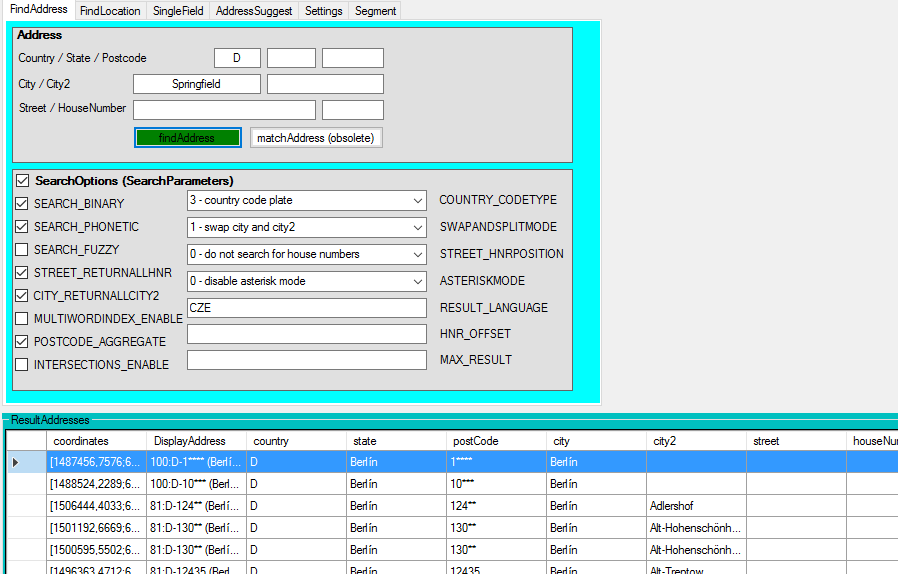The image size is (898, 574).
Task: Click the MAX_RESULT input field
Action: [306, 360]
